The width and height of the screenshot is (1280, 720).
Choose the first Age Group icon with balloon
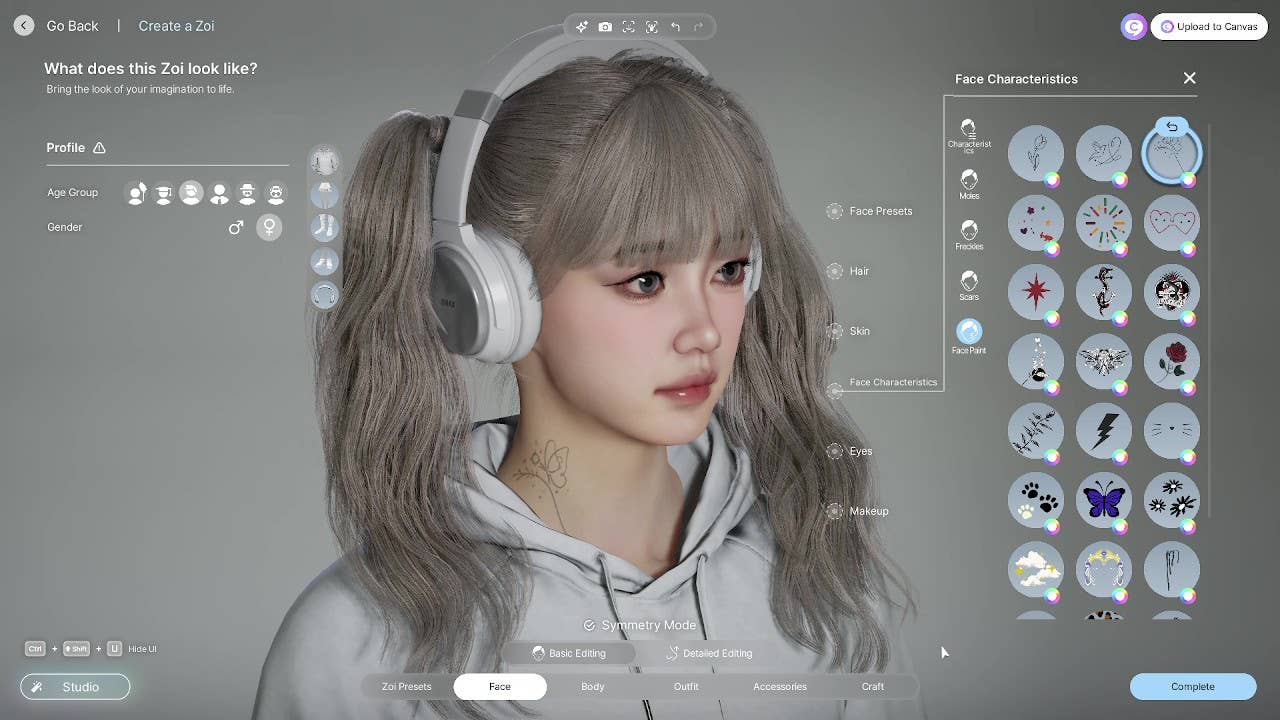pyautogui.click(x=137, y=193)
